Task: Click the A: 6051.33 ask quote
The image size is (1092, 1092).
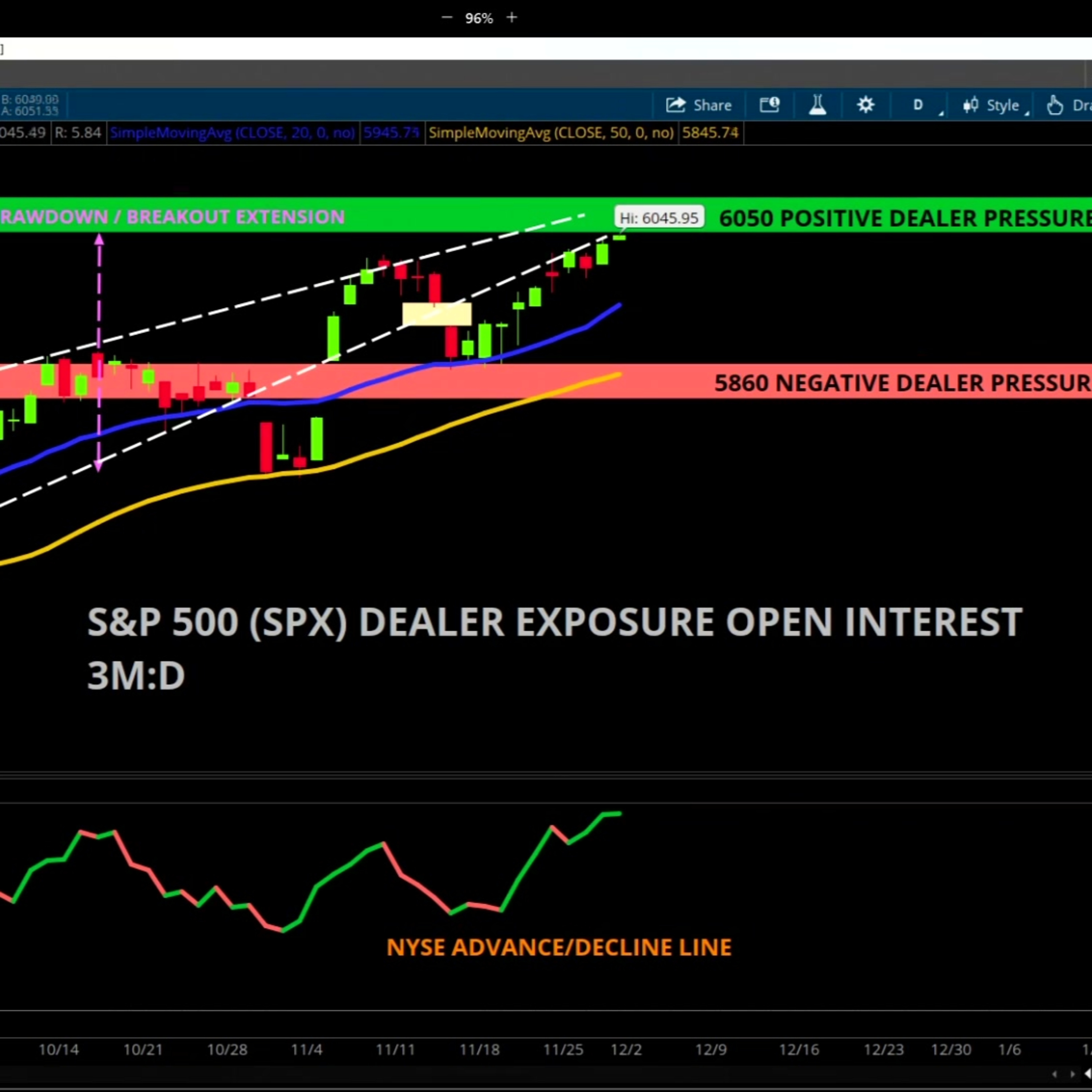Action: point(30,111)
